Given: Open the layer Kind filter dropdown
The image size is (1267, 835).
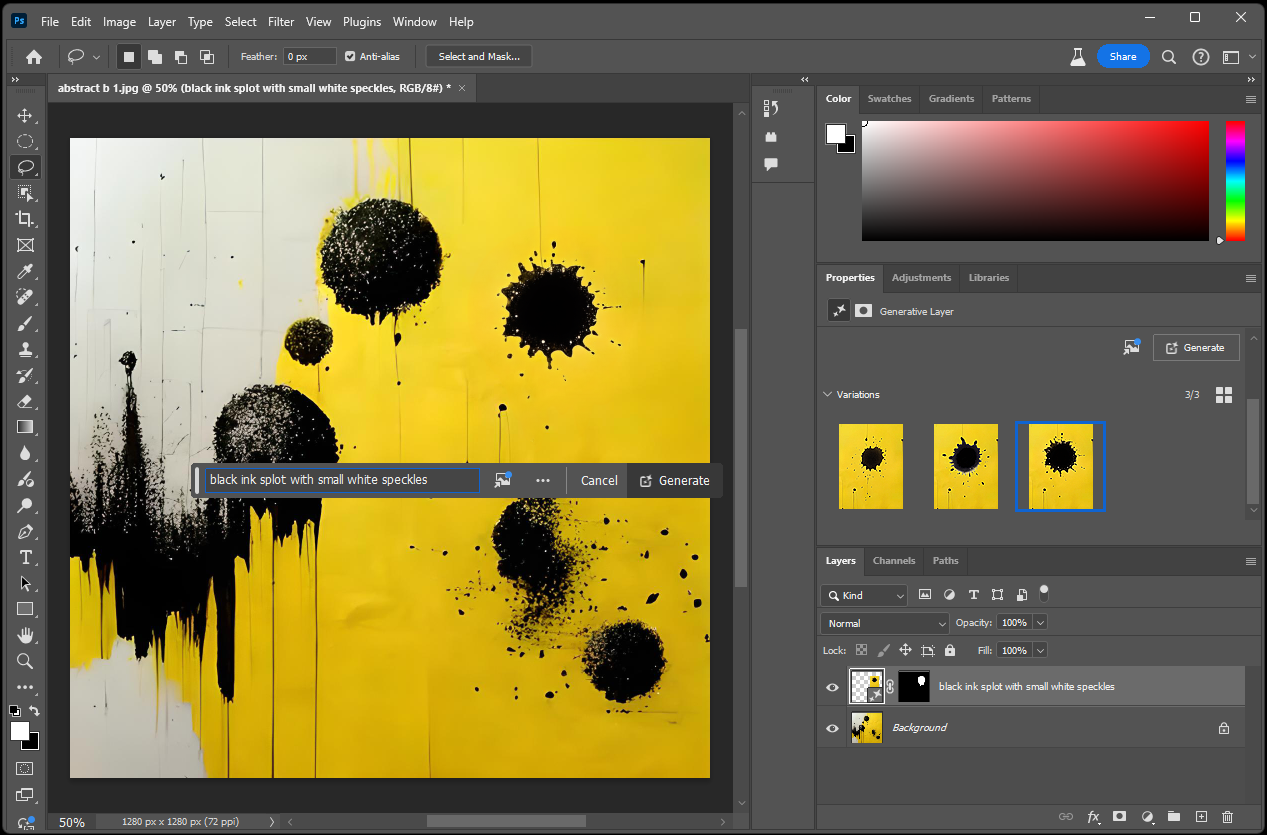Looking at the screenshot, I should (x=864, y=595).
